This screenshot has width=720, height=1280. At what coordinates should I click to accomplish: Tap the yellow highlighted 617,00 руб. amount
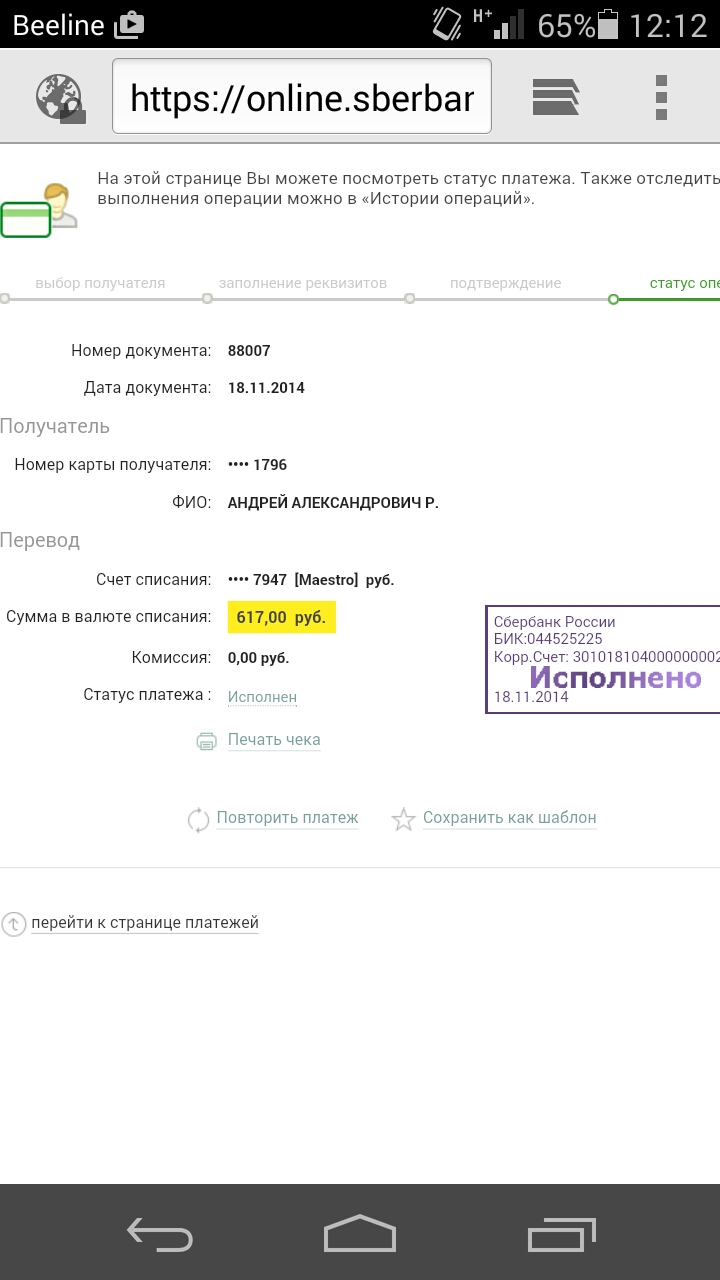[x=281, y=617]
